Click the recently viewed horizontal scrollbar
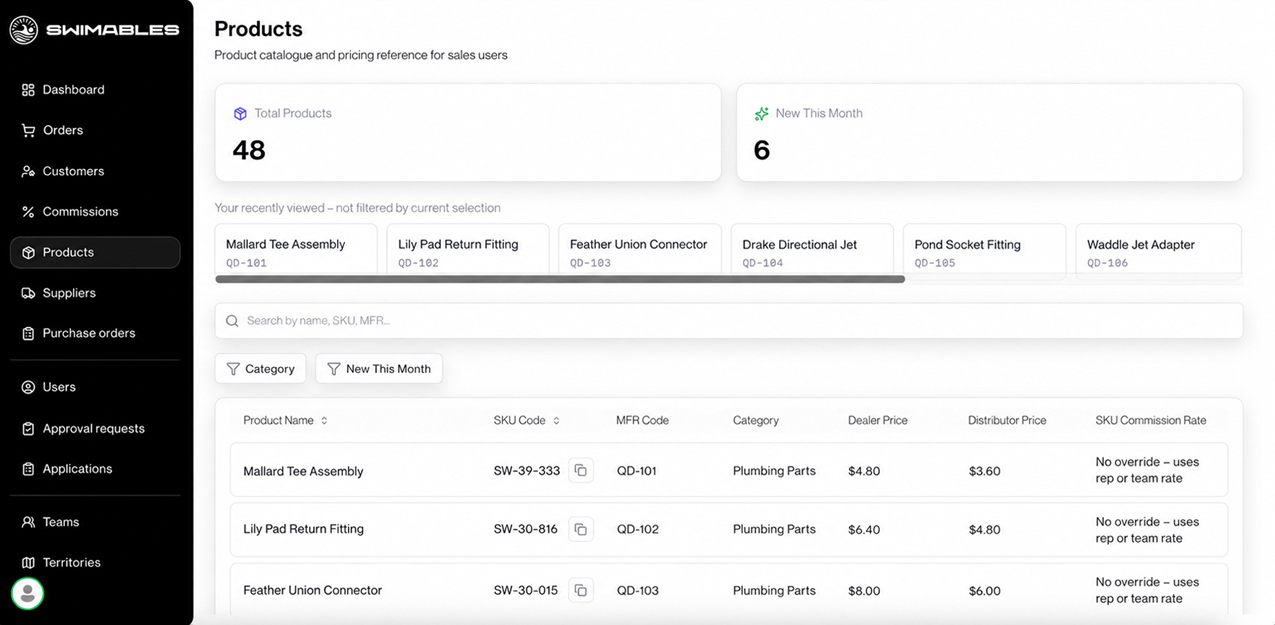1275x625 pixels. coord(560,280)
